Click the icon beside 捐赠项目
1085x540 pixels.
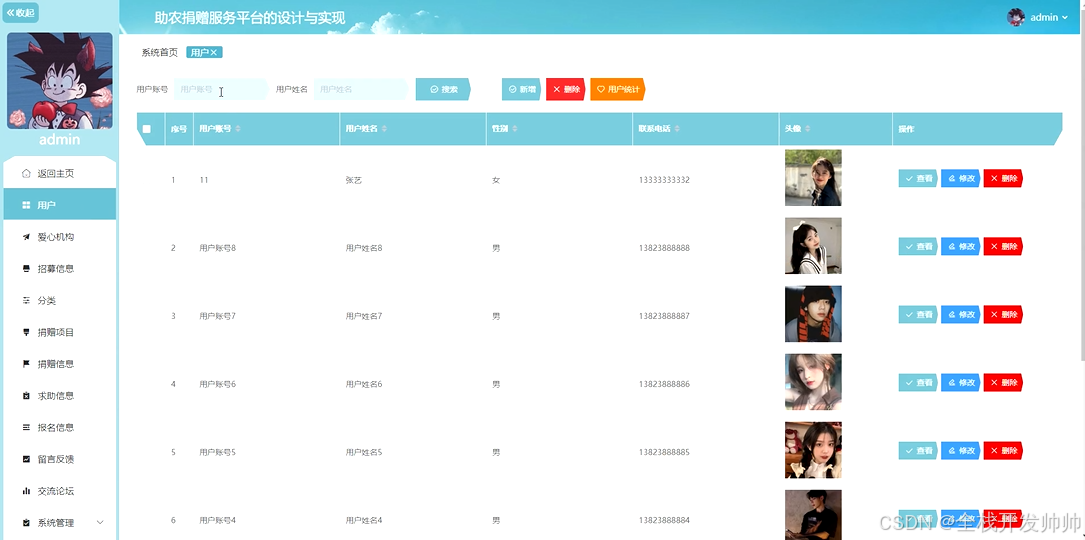click(26, 332)
